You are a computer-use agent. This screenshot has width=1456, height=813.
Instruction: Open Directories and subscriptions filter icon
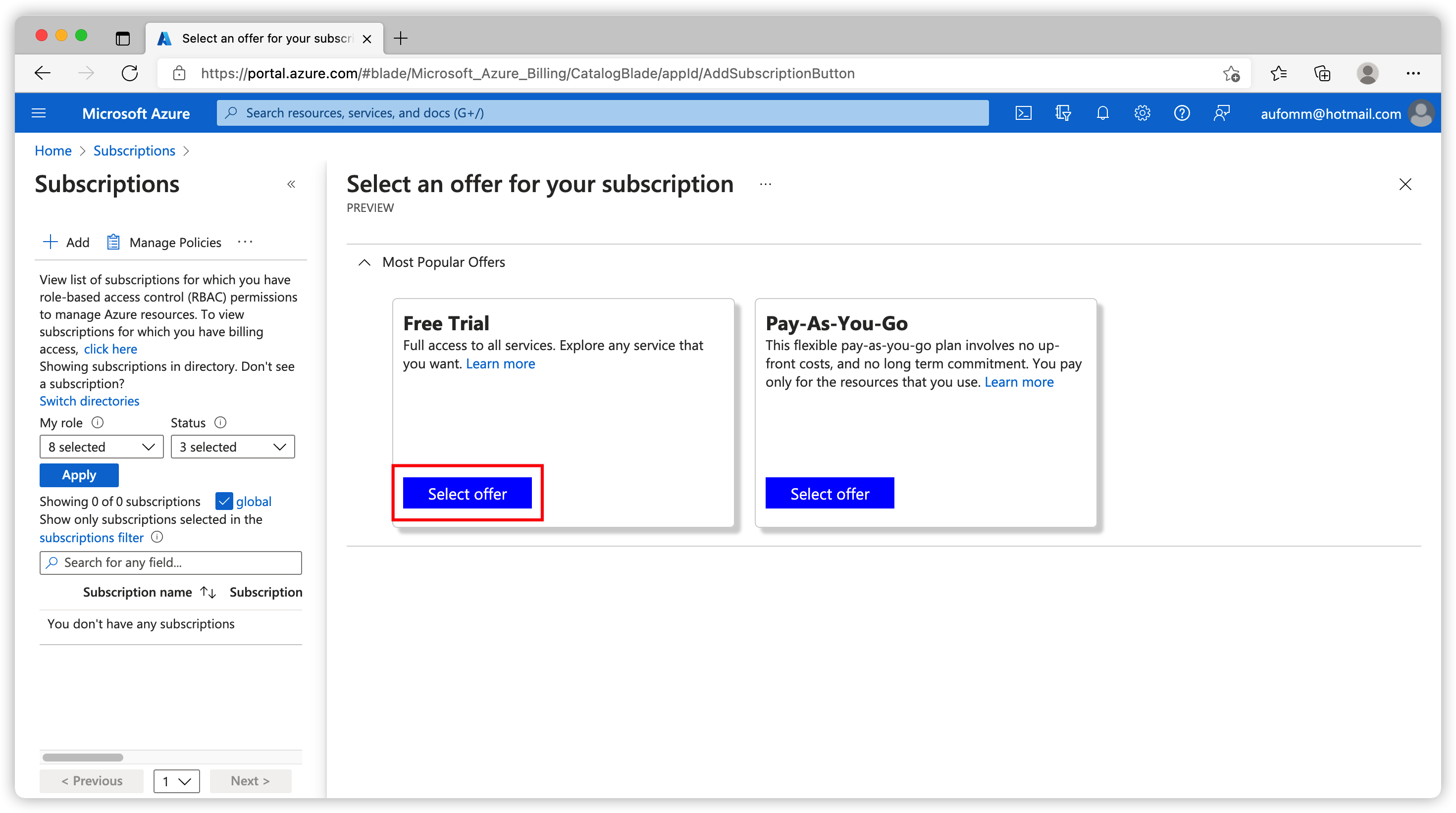click(x=1063, y=113)
